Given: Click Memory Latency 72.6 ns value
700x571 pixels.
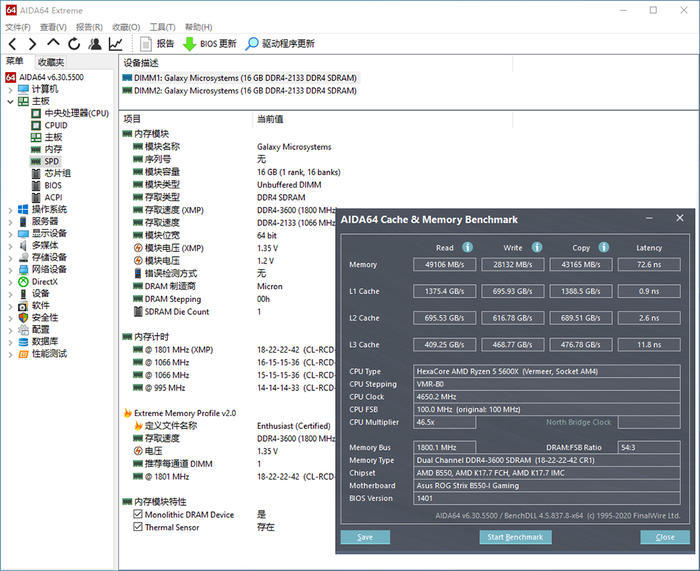Looking at the screenshot, I should (x=649, y=265).
